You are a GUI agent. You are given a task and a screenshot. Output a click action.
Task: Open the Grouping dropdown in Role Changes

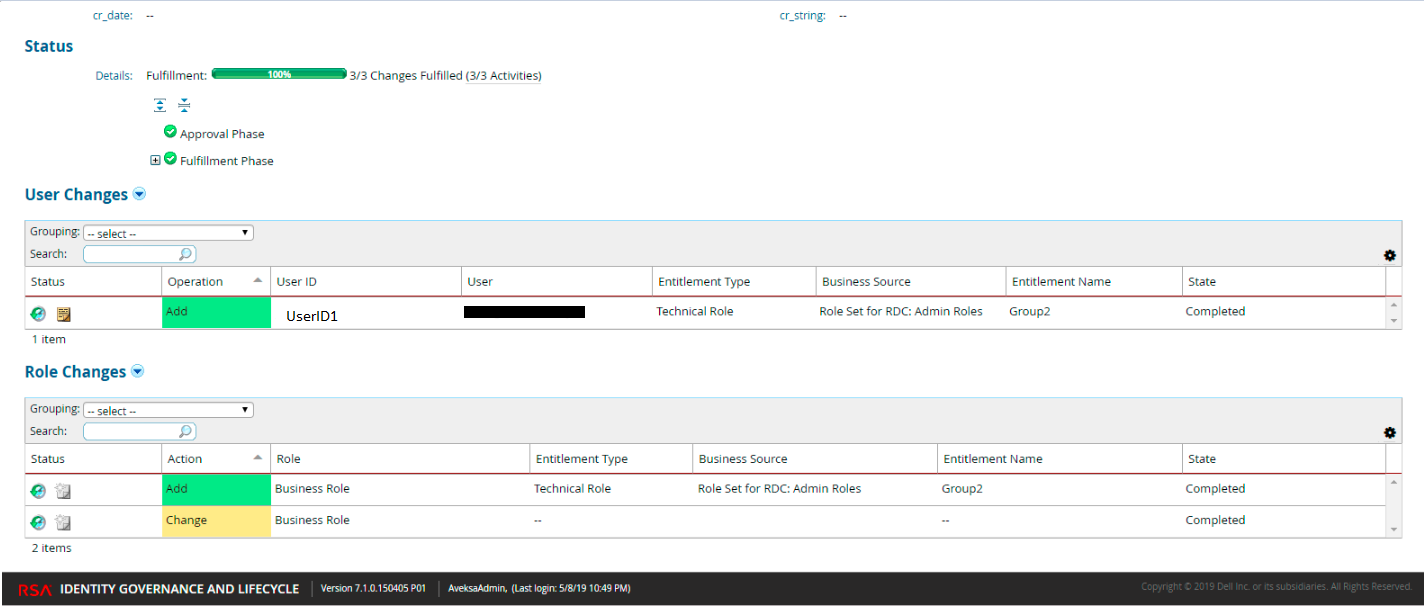(167, 409)
